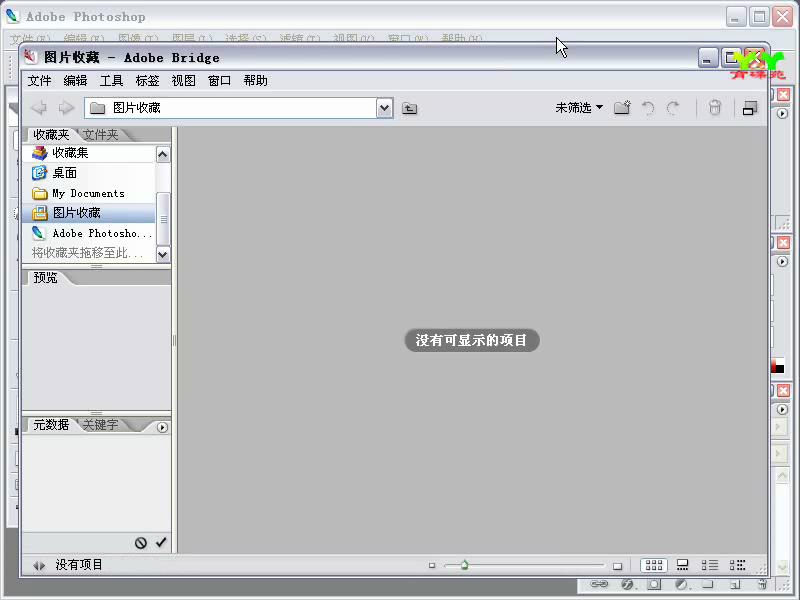Screen dimensions: 800x600
Task: Close the middle Photoshop palette group
Action: tap(783, 243)
